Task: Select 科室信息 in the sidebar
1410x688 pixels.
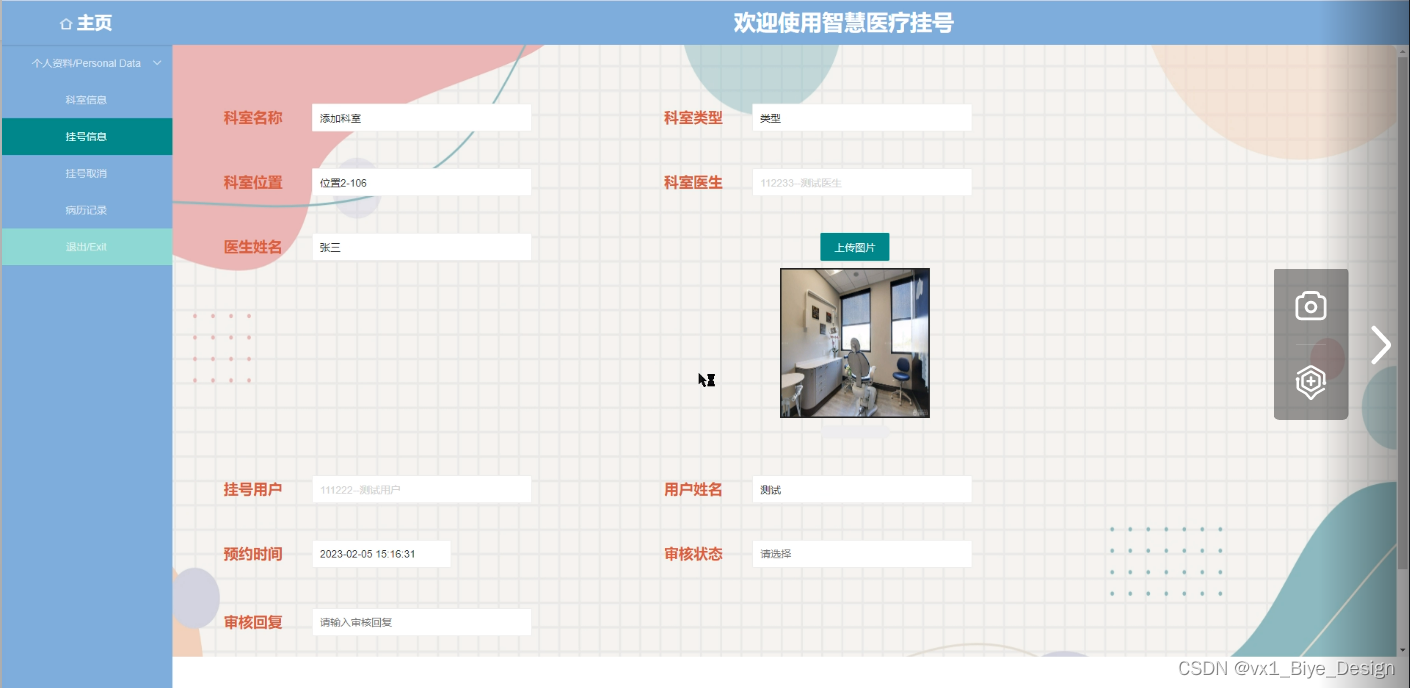Action: pos(86,100)
